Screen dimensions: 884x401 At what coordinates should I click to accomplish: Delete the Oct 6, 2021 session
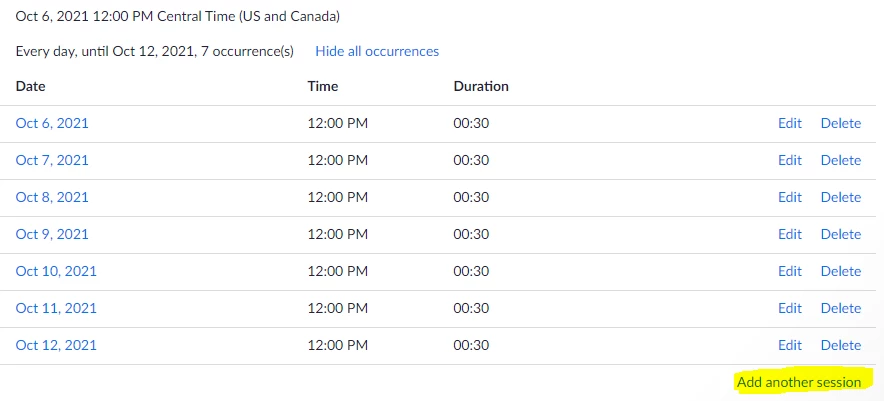tap(840, 123)
